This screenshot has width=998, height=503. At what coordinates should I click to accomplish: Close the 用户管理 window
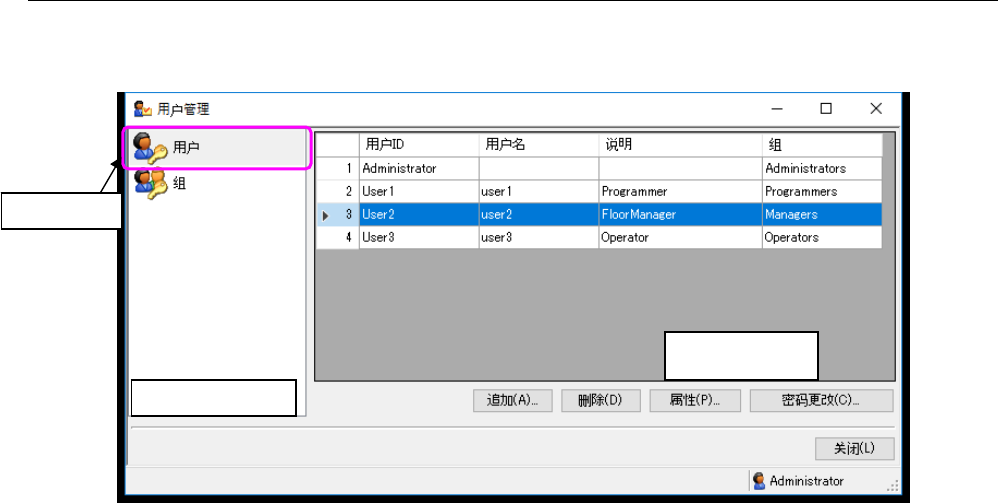pyautogui.click(x=876, y=109)
